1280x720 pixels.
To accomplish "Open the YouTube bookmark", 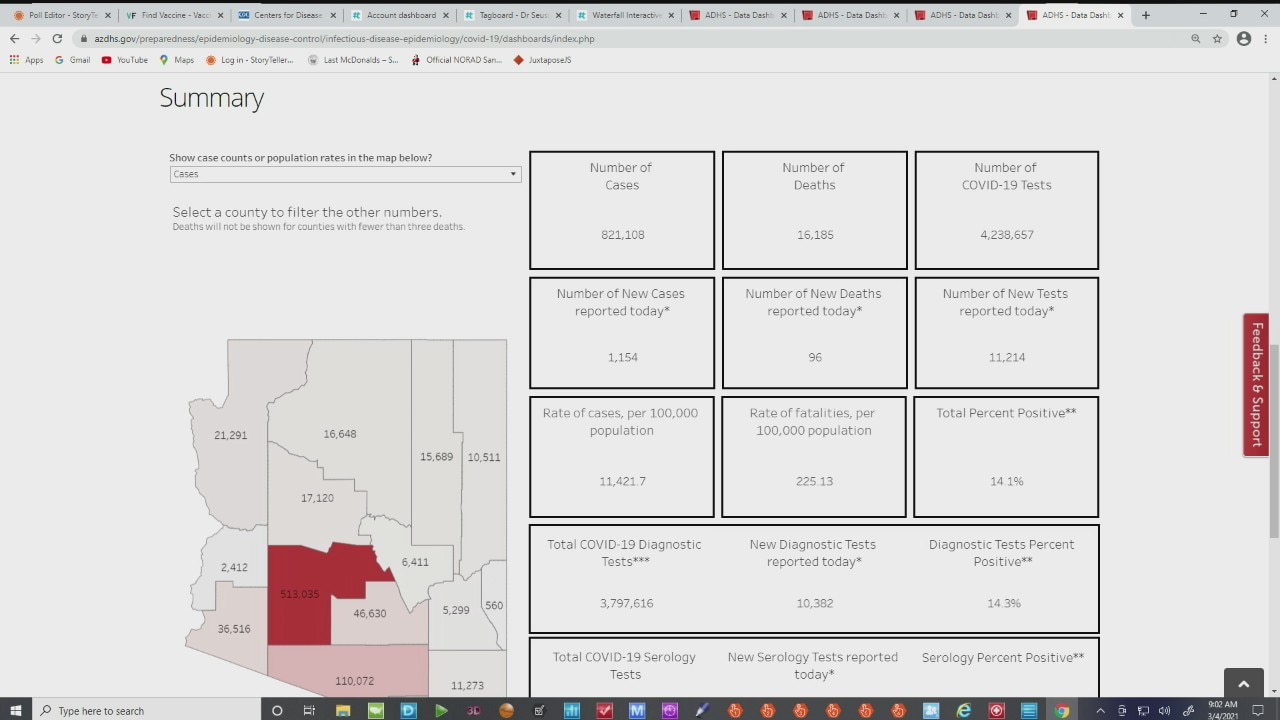I will pyautogui.click(x=125, y=60).
